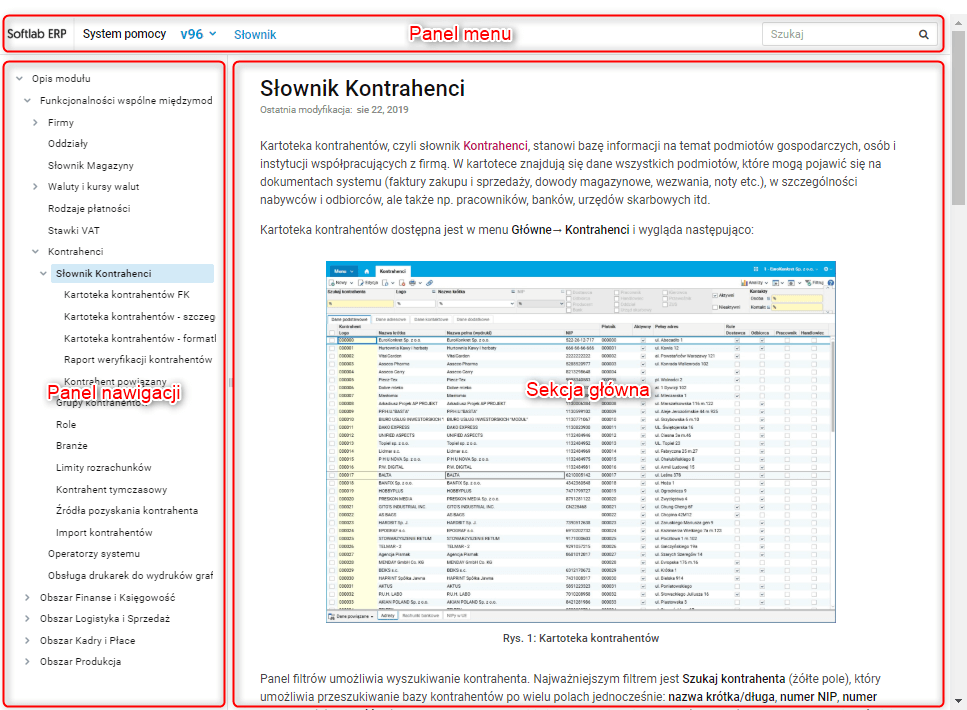Click the Kontrahenci link in the first paragraph

pos(495,146)
